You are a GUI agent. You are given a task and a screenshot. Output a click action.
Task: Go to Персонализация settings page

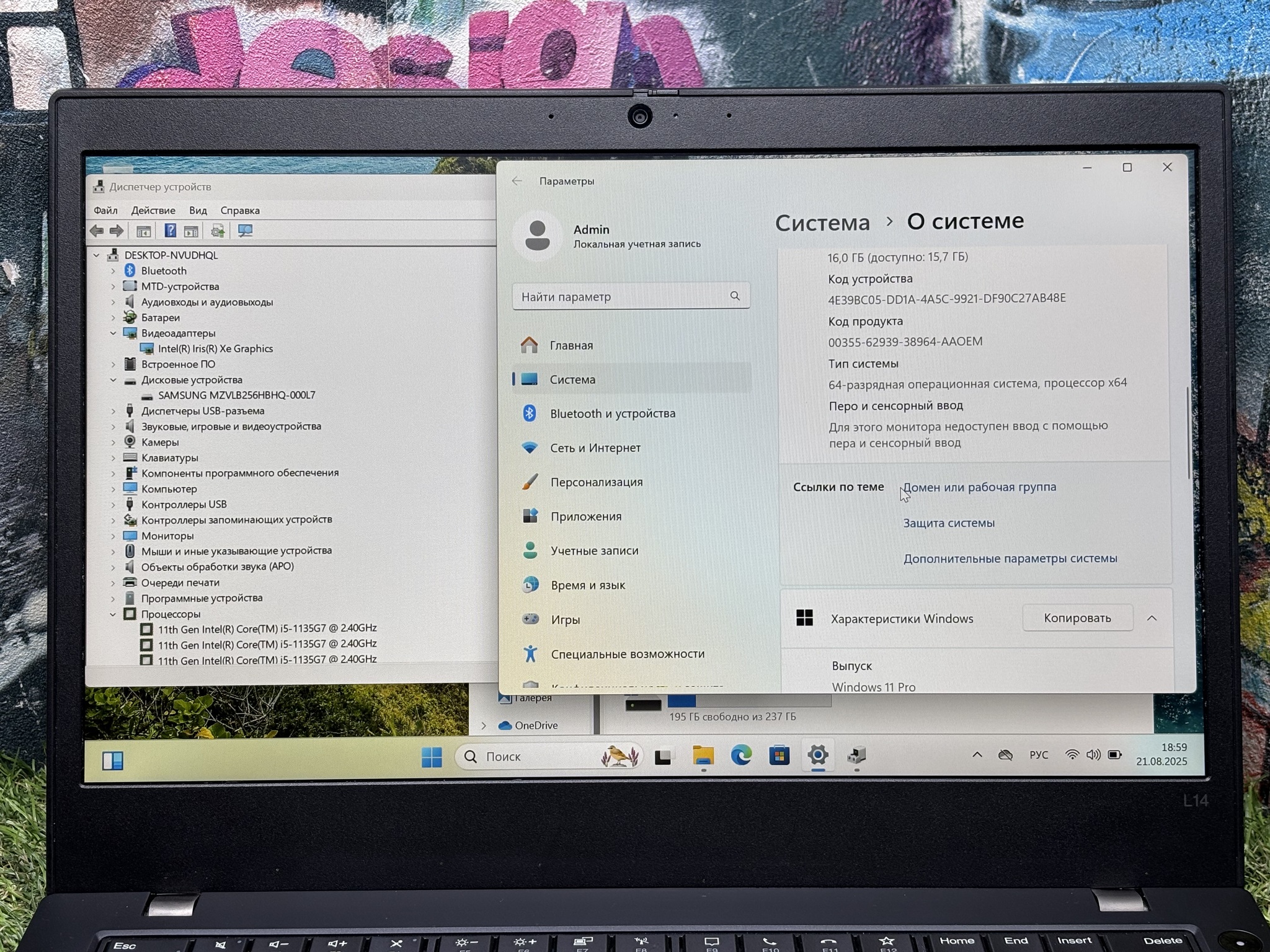click(596, 482)
